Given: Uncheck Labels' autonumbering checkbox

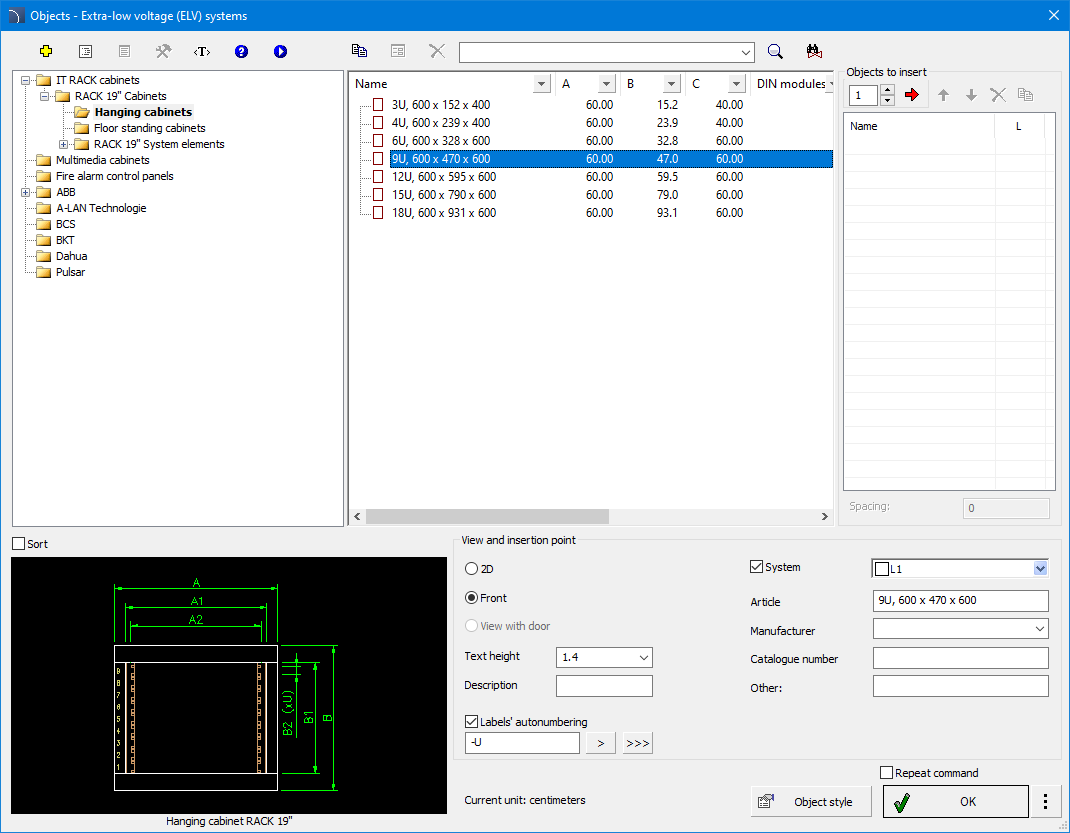Looking at the screenshot, I should (472, 722).
